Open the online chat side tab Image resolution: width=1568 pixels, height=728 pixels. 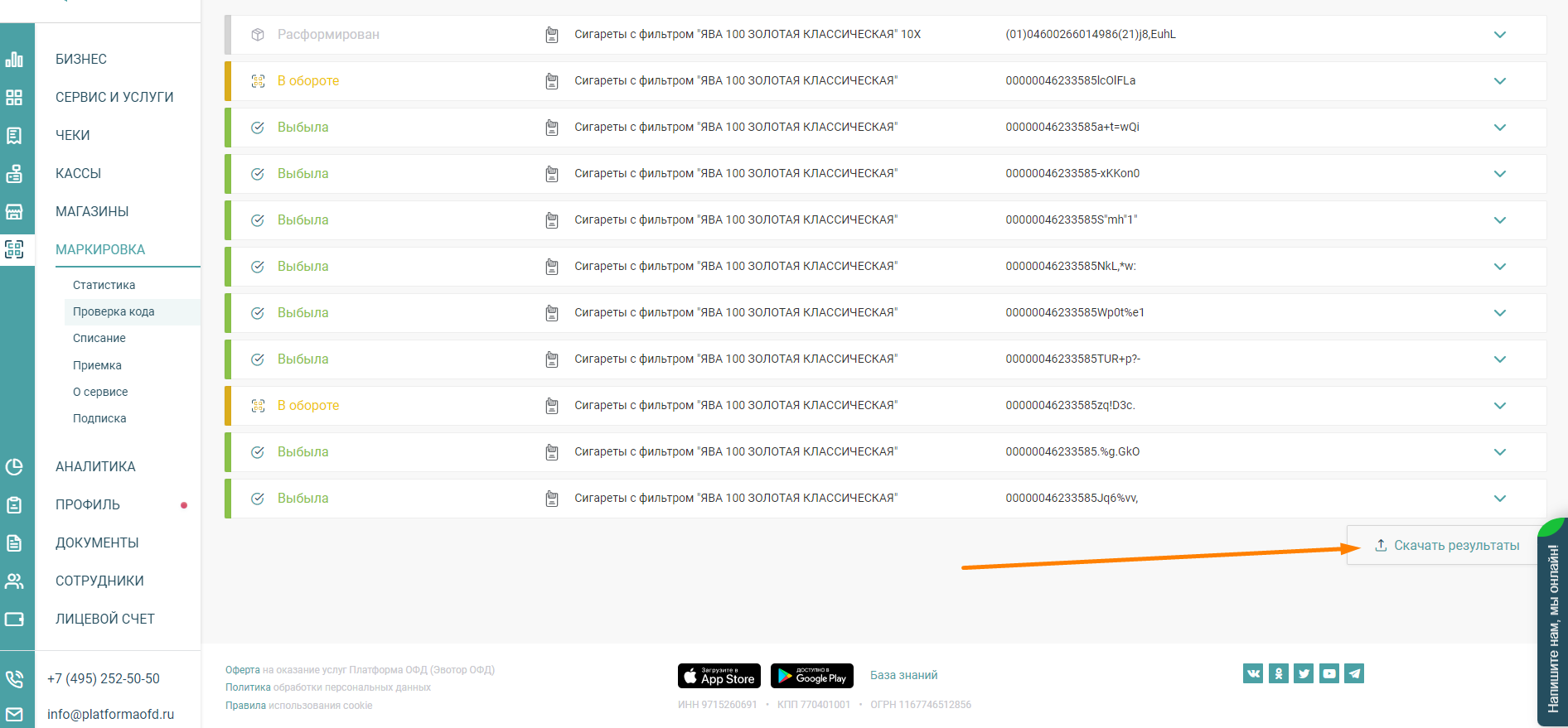pos(1552,623)
